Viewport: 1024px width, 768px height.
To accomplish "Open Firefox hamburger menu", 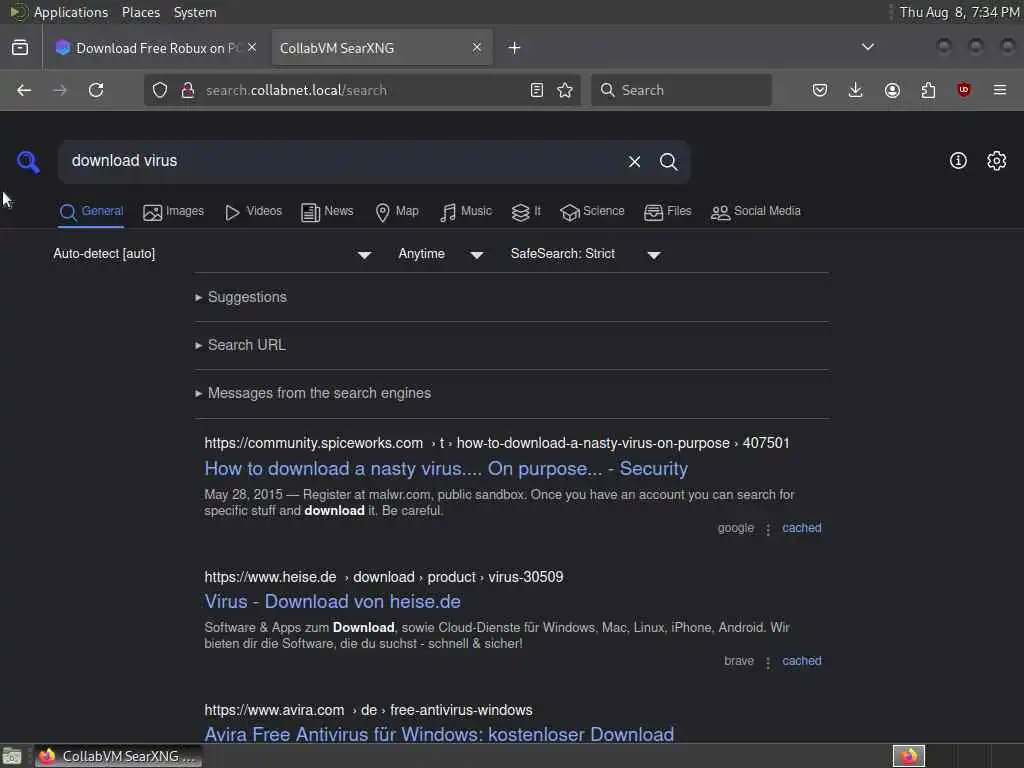I will pos(1000,90).
